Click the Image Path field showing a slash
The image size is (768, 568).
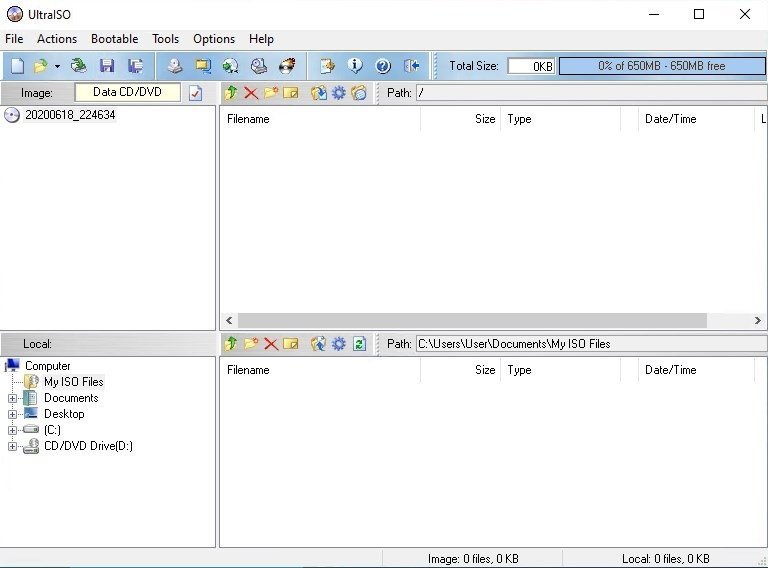pyautogui.click(x=592, y=93)
